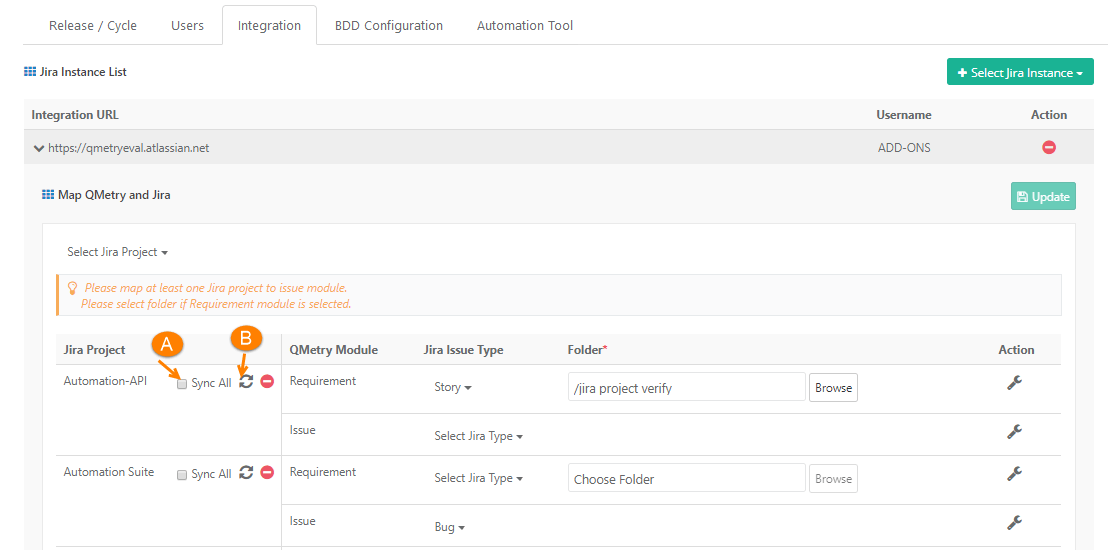This screenshot has height=550, width=1111.
Task: Click the sync refresh icon for Automation Suite
Action: pyautogui.click(x=246, y=473)
